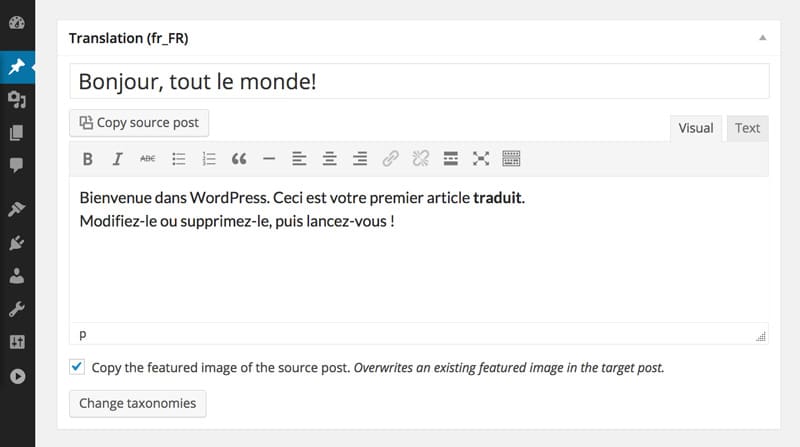This screenshot has height=447, width=800.
Task: Open the Pages sidebar icon
Action: click(x=16, y=133)
